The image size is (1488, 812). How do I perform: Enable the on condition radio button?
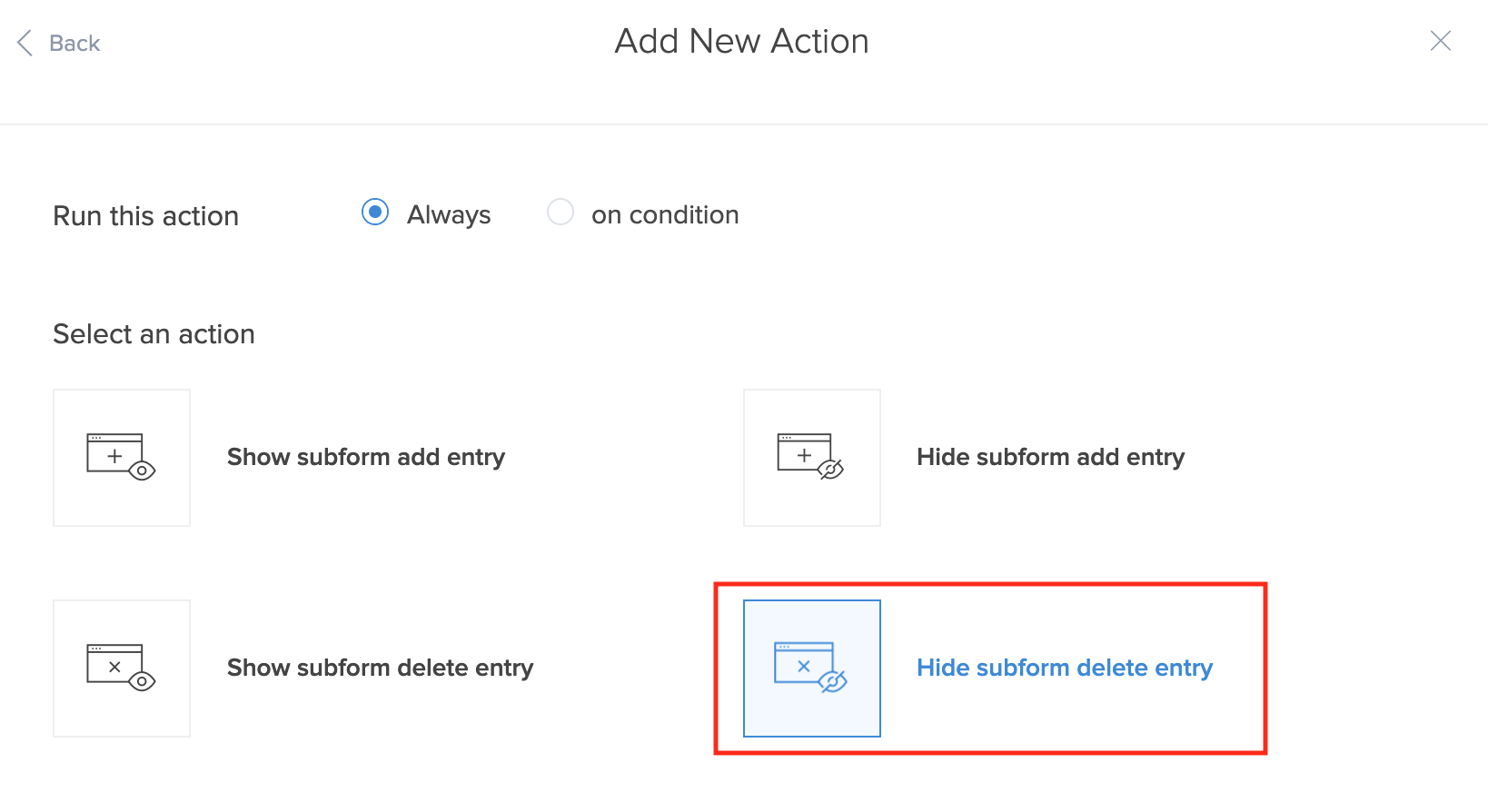[560, 213]
